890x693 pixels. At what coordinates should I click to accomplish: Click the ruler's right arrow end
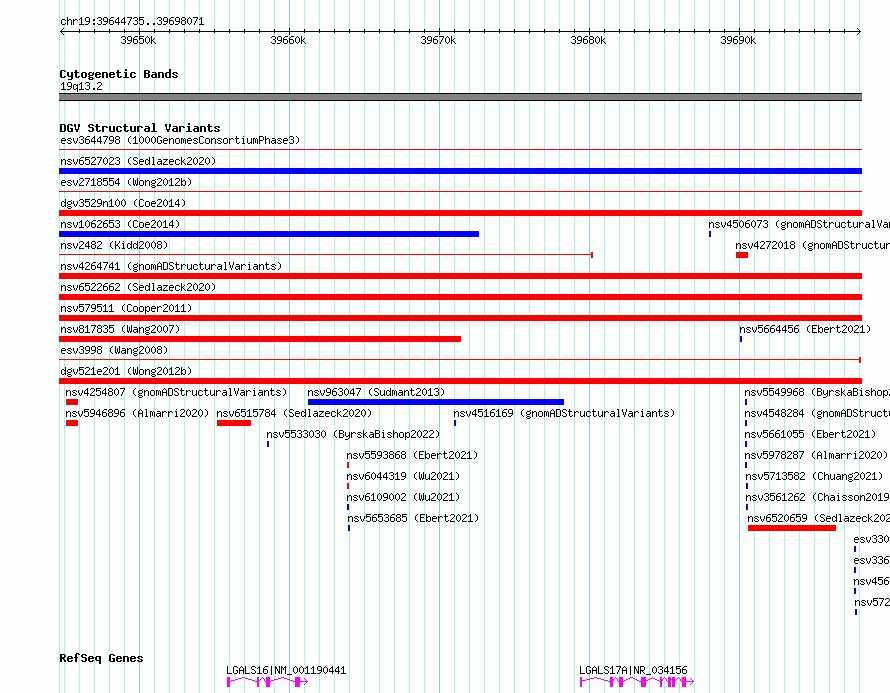coord(859,31)
